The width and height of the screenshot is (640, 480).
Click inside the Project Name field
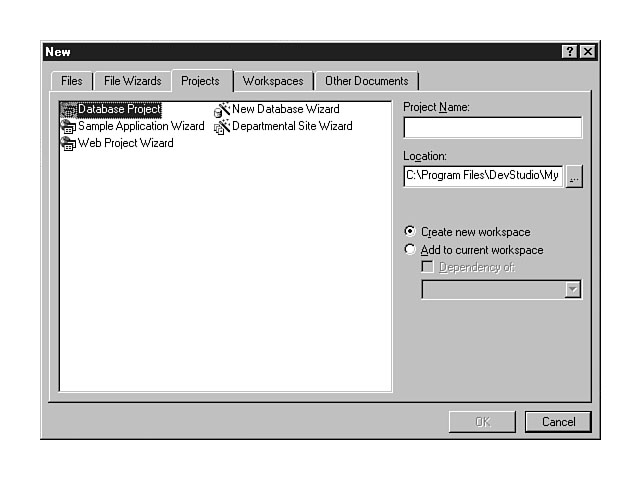pyautogui.click(x=492, y=127)
